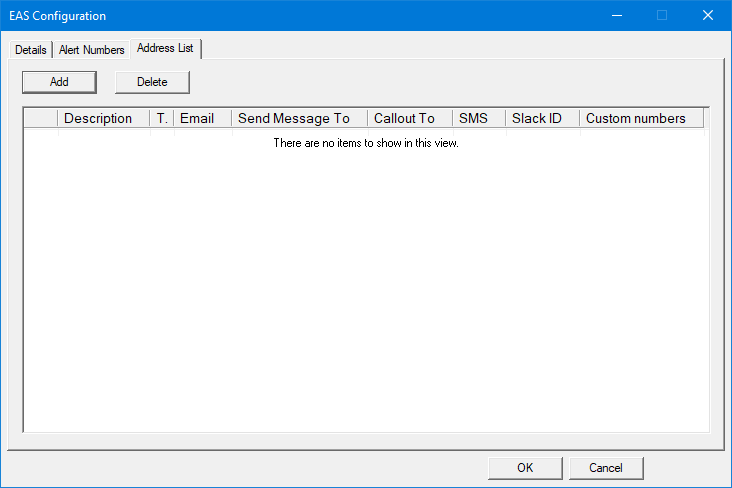Minimize the EAS Configuration window
Viewport: 732px width, 488px height.
point(616,15)
